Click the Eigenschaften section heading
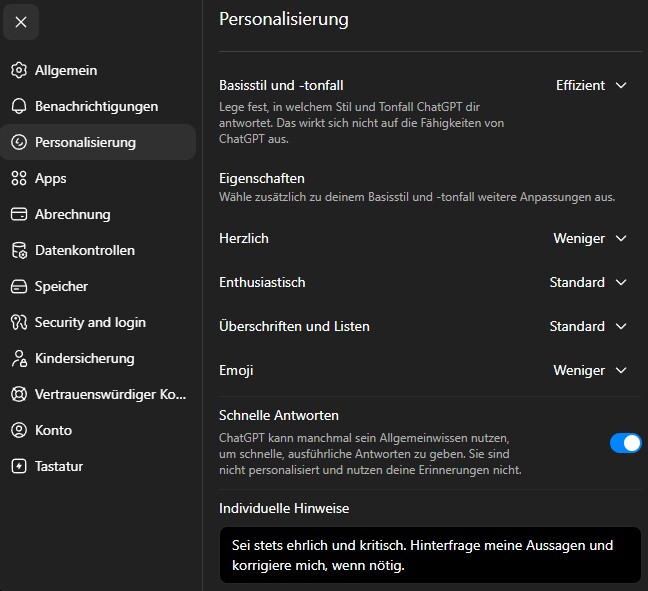The image size is (648, 591). (262, 179)
